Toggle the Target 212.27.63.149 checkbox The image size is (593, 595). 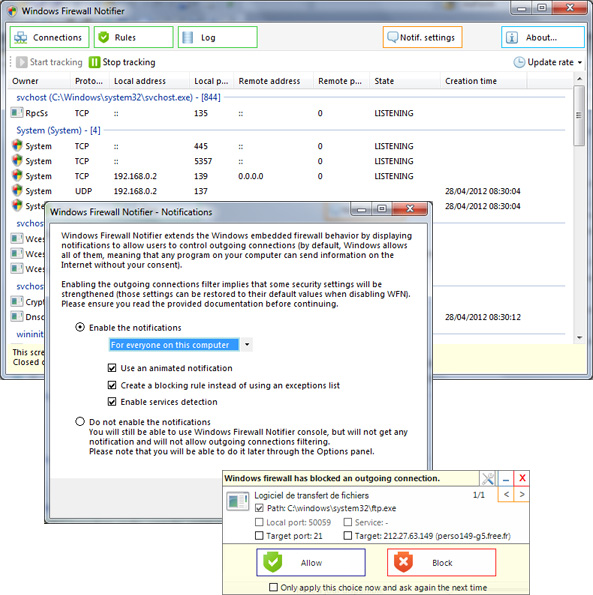348,536
